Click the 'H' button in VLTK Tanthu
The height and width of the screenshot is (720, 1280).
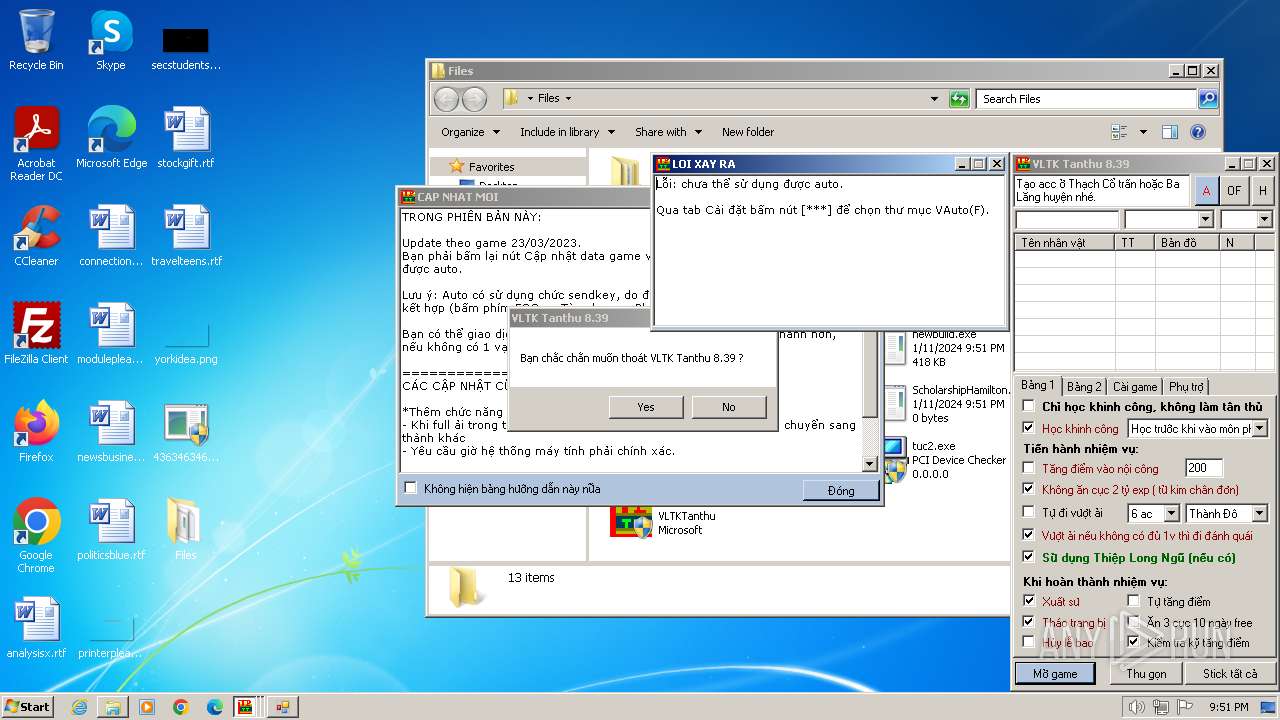point(1263,190)
